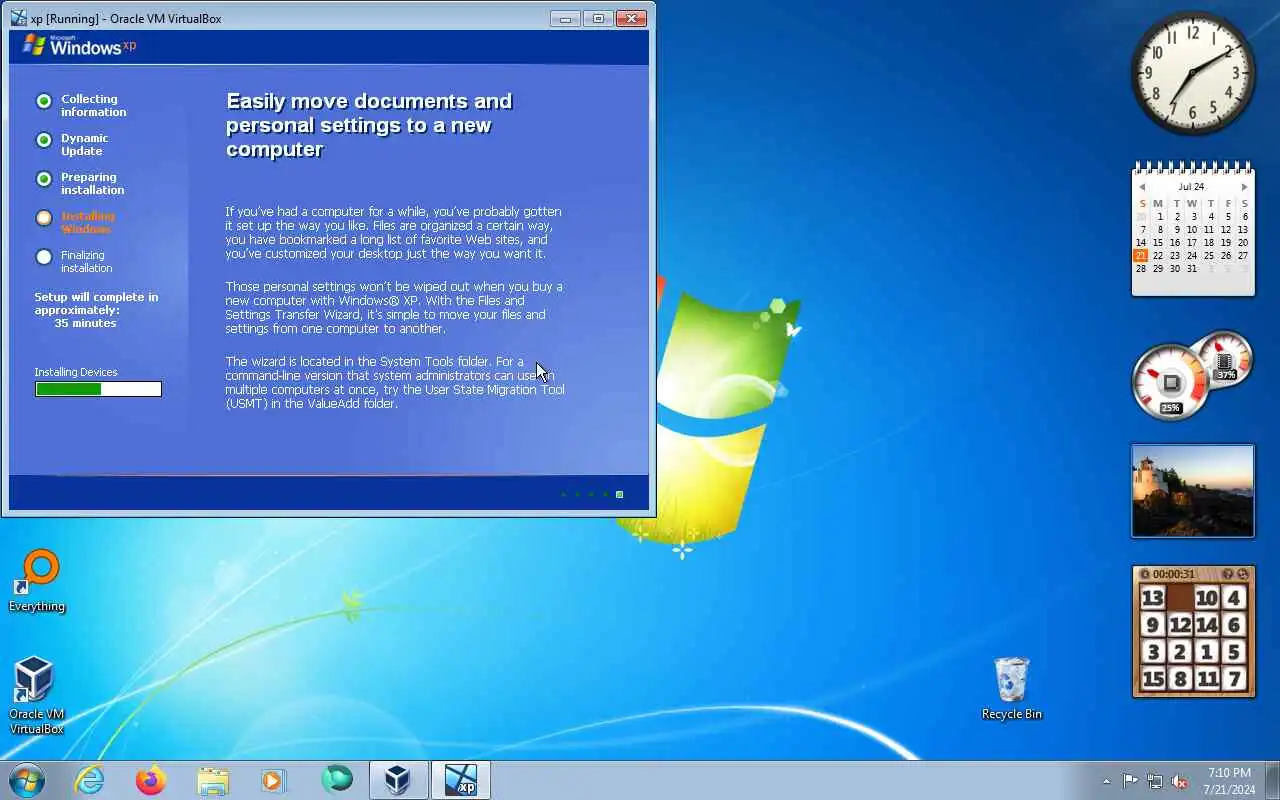
Task: Switch to the xp VM taskbar button
Action: click(x=461, y=780)
